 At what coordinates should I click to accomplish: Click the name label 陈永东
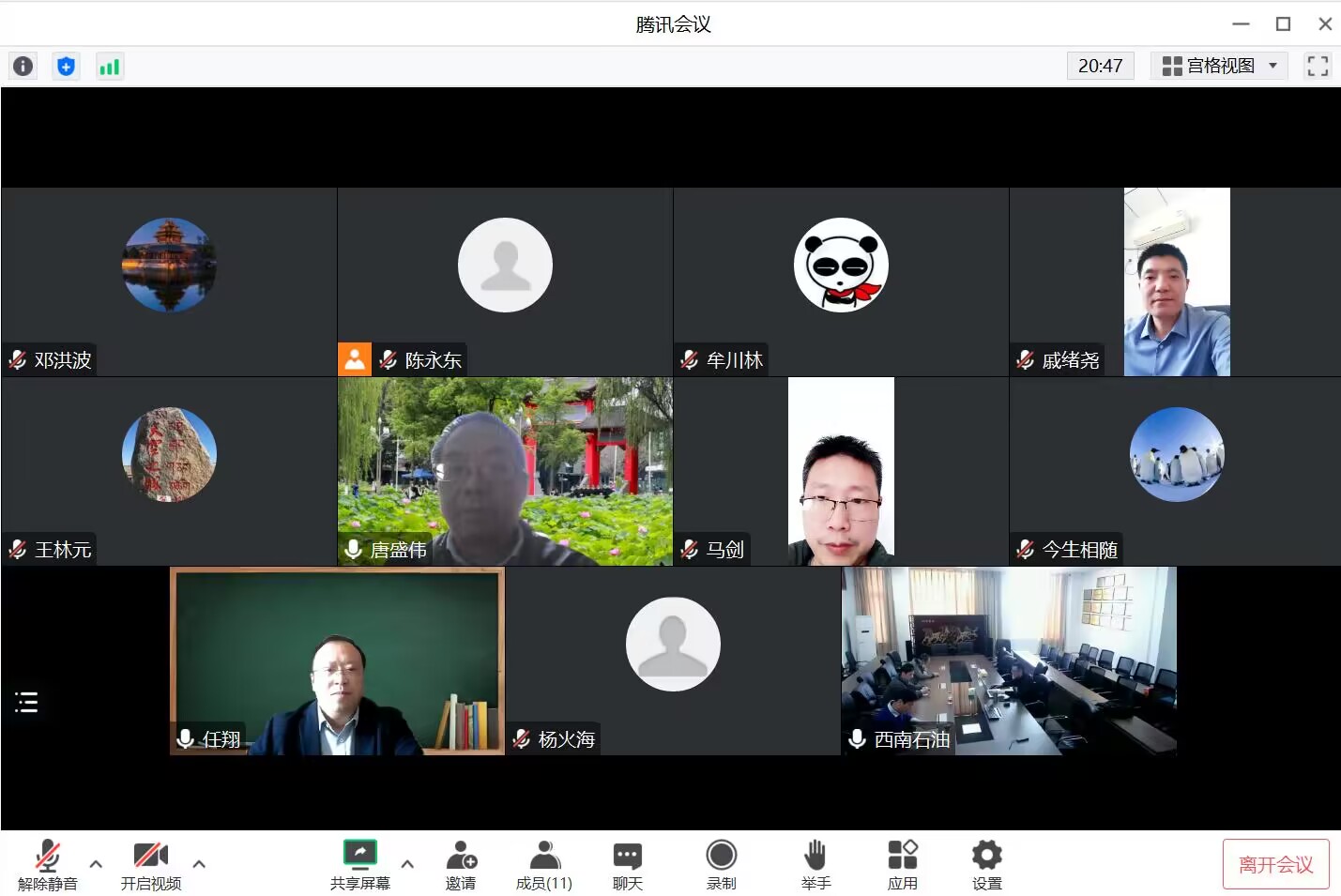(434, 360)
